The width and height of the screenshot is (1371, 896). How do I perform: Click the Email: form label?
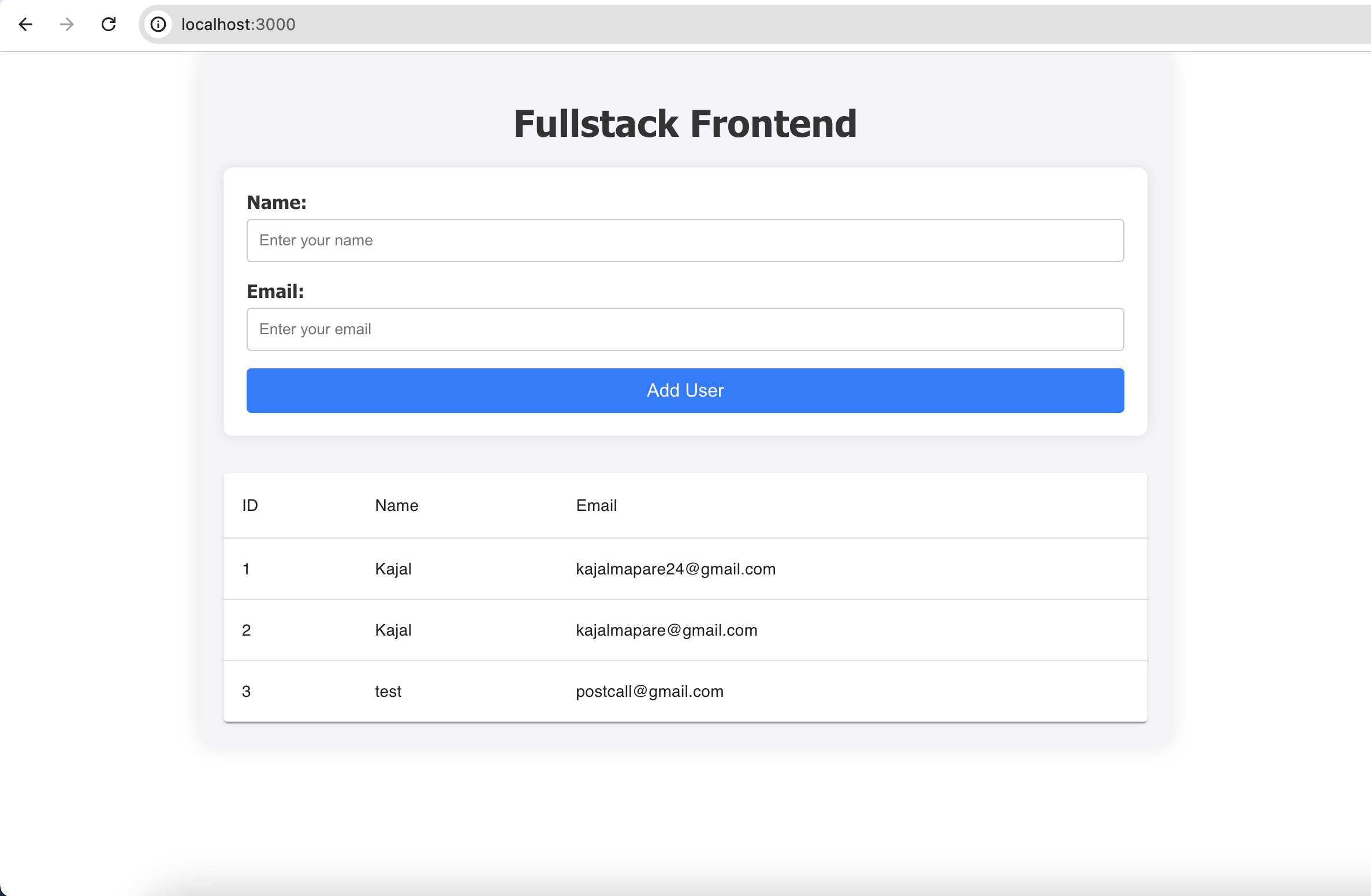coord(275,292)
